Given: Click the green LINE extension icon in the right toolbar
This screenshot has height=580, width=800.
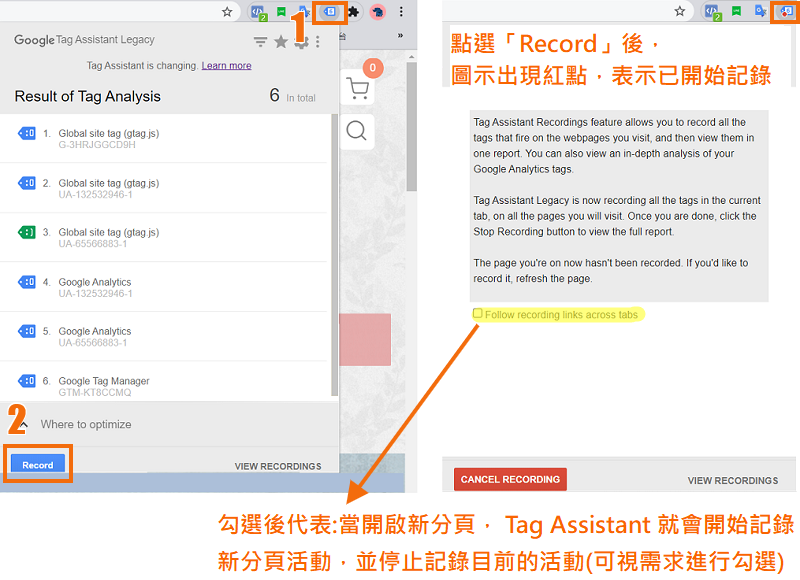Looking at the screenshot, I should pyautogui.click(x=736, y=11).
